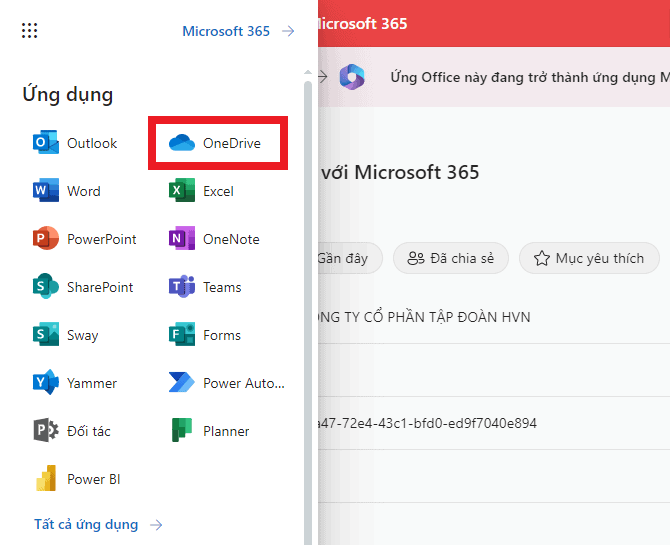Select the Mục yêu thích filter tab
Screen dimensions: 670x545
589,258
